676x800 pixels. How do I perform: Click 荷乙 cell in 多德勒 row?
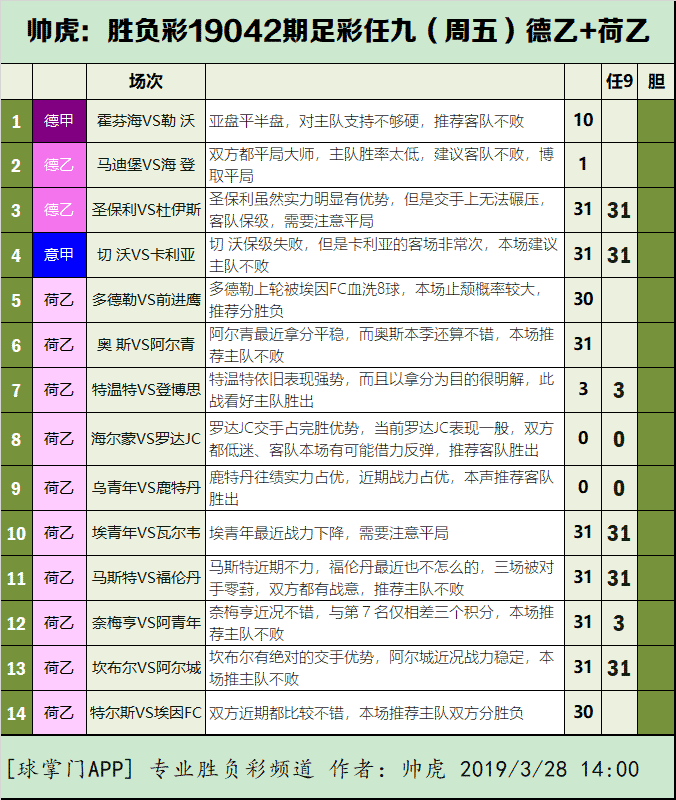click(x=59, y=299)
